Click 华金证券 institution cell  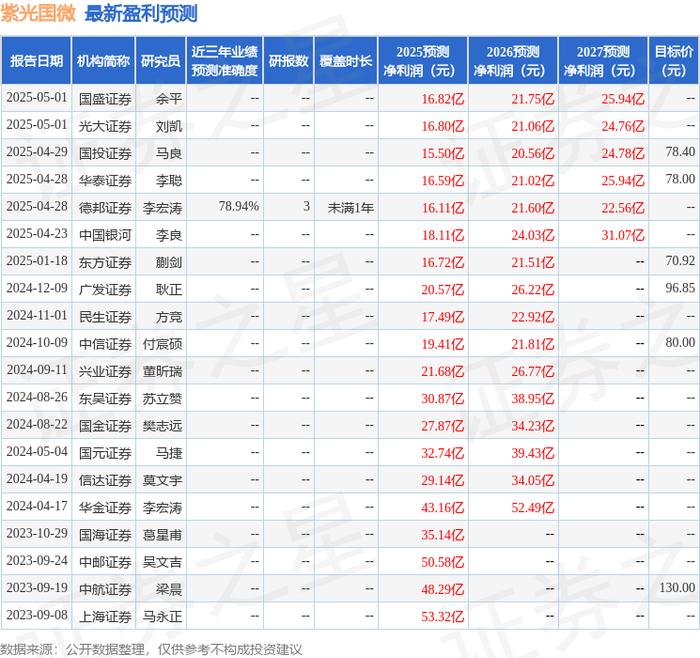pyautogui.click(x=105, y=508)
